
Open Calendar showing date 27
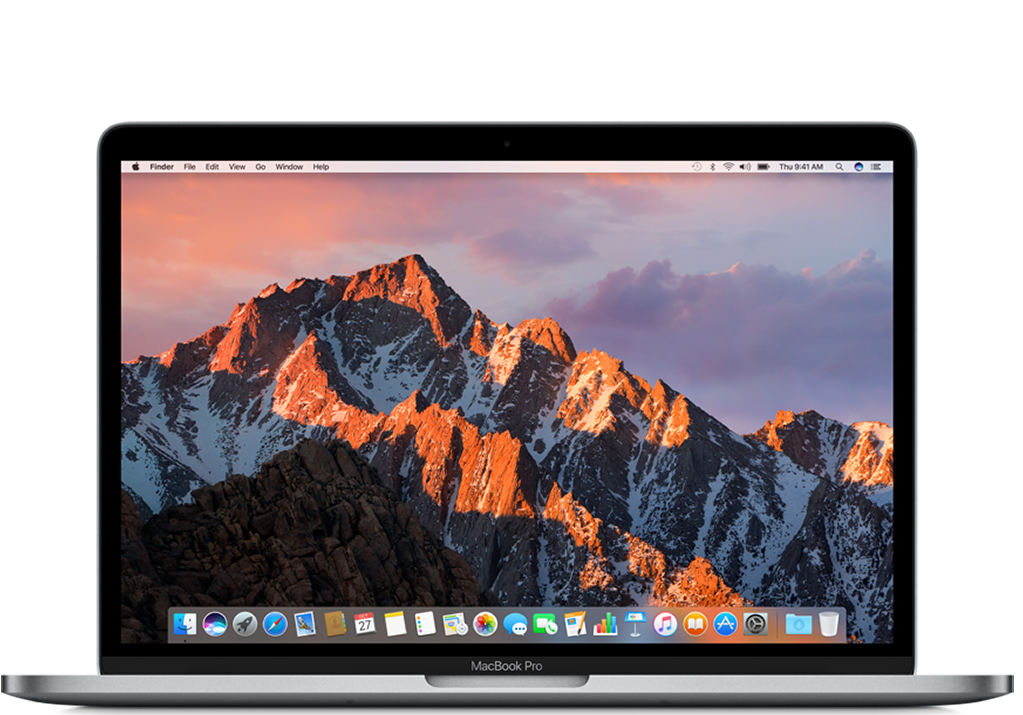[x=365, y=624]
